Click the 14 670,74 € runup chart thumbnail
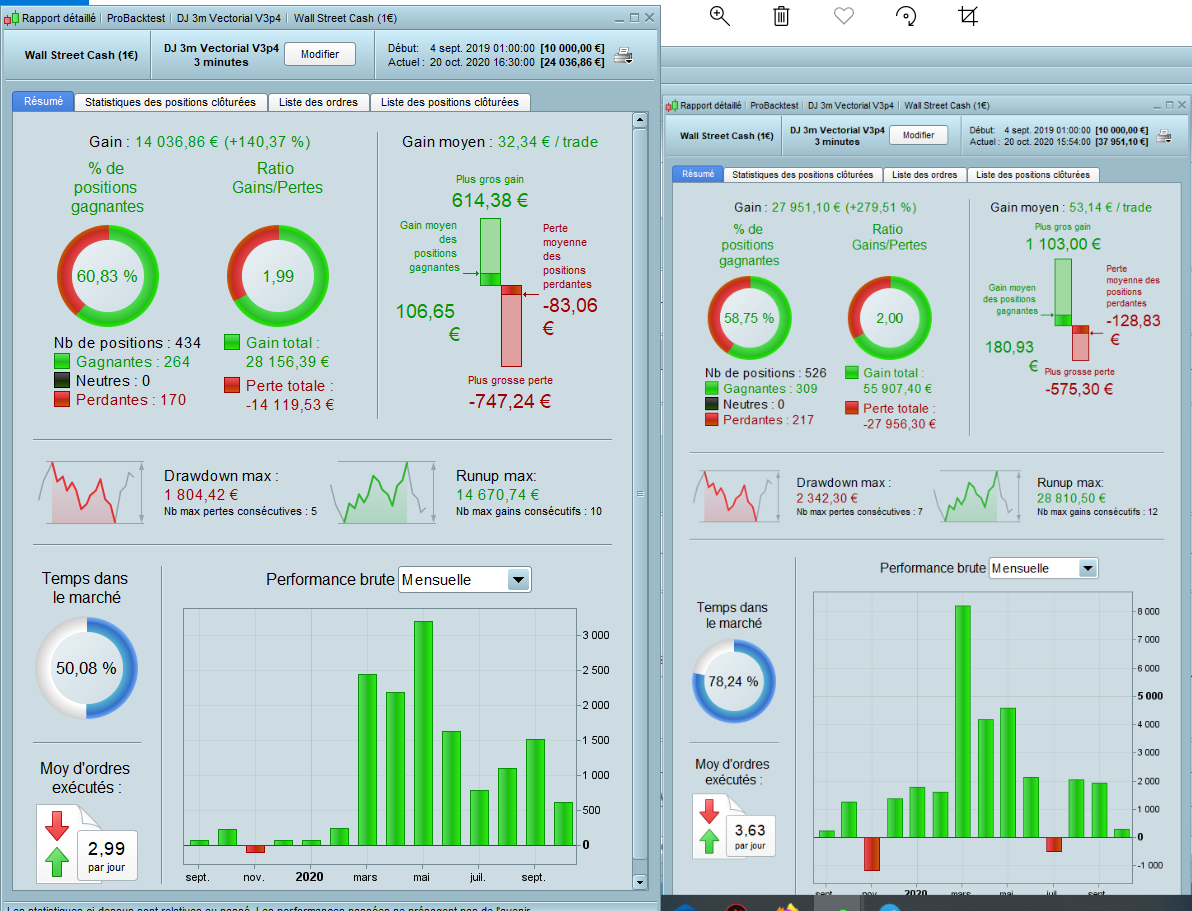The image size is (1192, 911). (384, 492)
